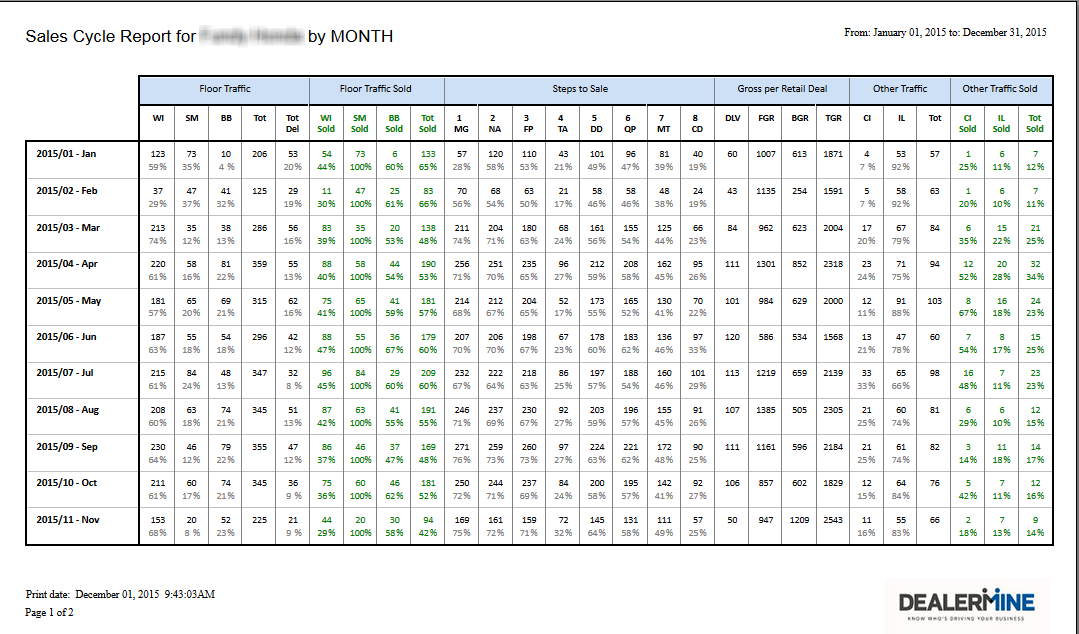
Task: Select the FGR column header
Action: pyautogui.click(x=766, y=118)
